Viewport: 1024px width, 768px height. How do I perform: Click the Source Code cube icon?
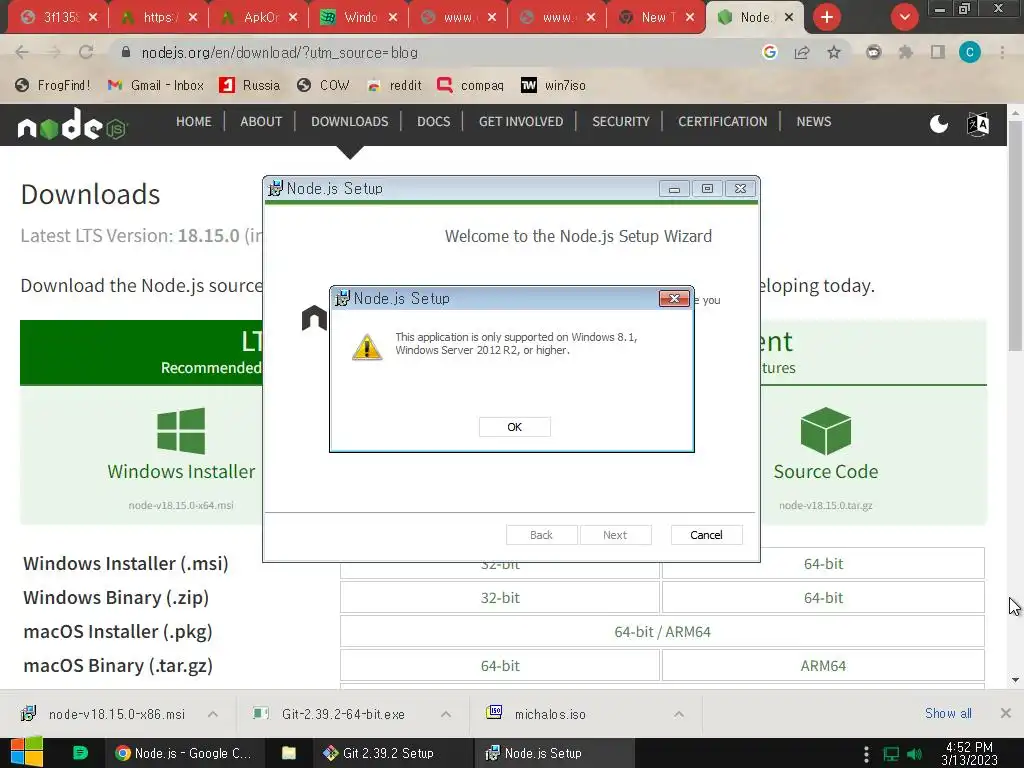825,431
